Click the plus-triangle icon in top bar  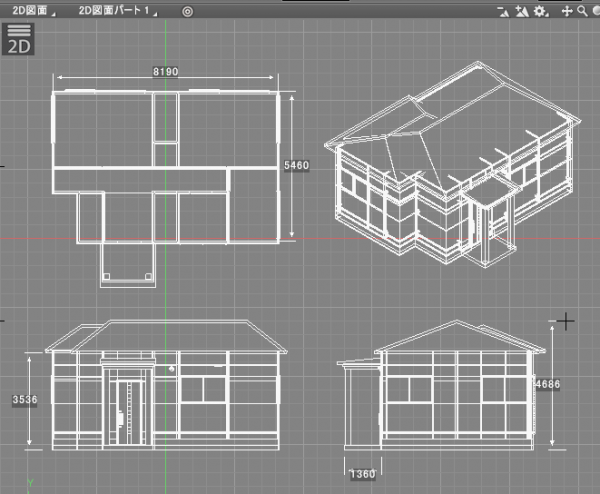(523, 11)
